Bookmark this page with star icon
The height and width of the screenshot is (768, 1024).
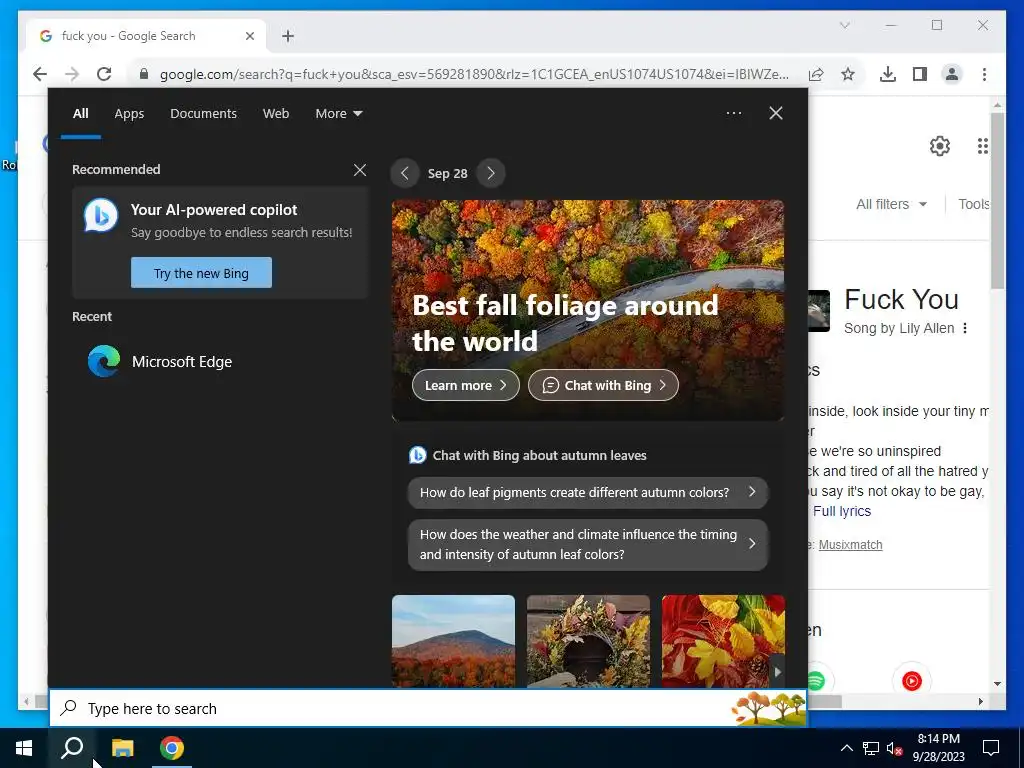coord(848,74)
